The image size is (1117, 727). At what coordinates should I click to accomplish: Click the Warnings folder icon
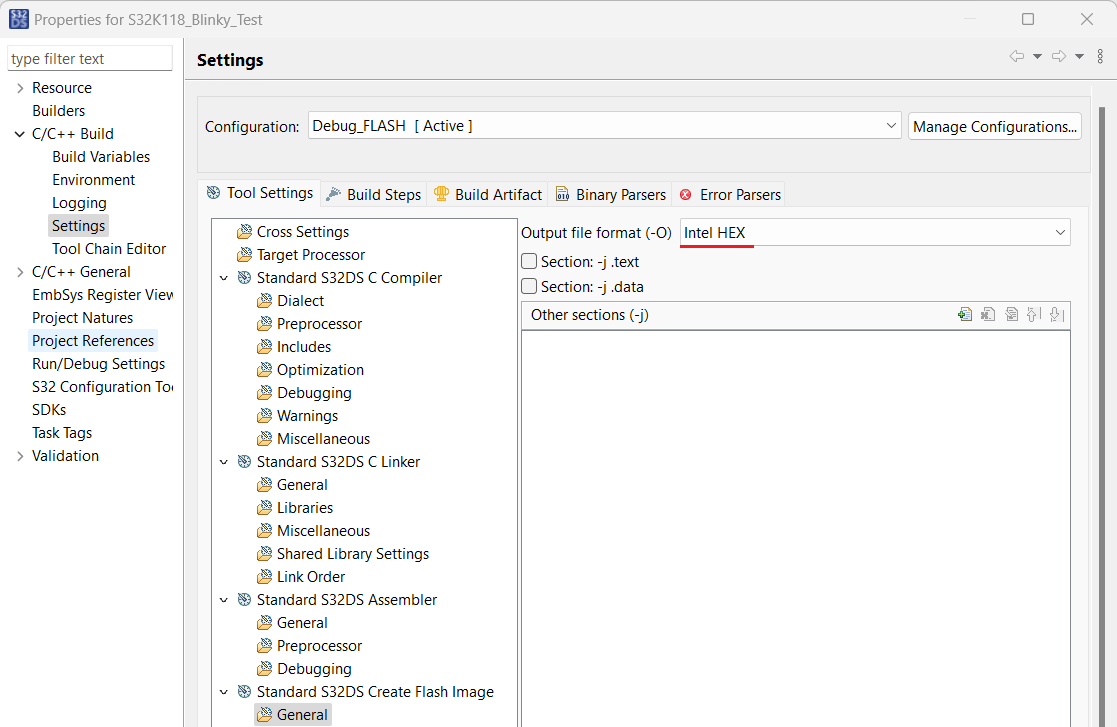[264, 416]
